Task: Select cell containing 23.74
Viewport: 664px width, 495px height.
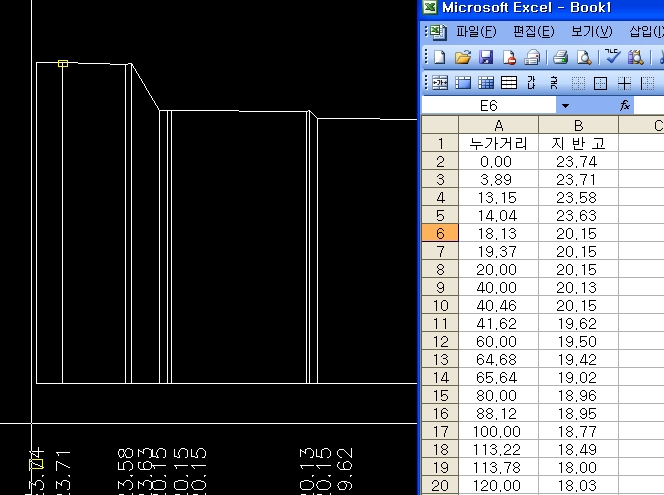Action: [578, 161]
